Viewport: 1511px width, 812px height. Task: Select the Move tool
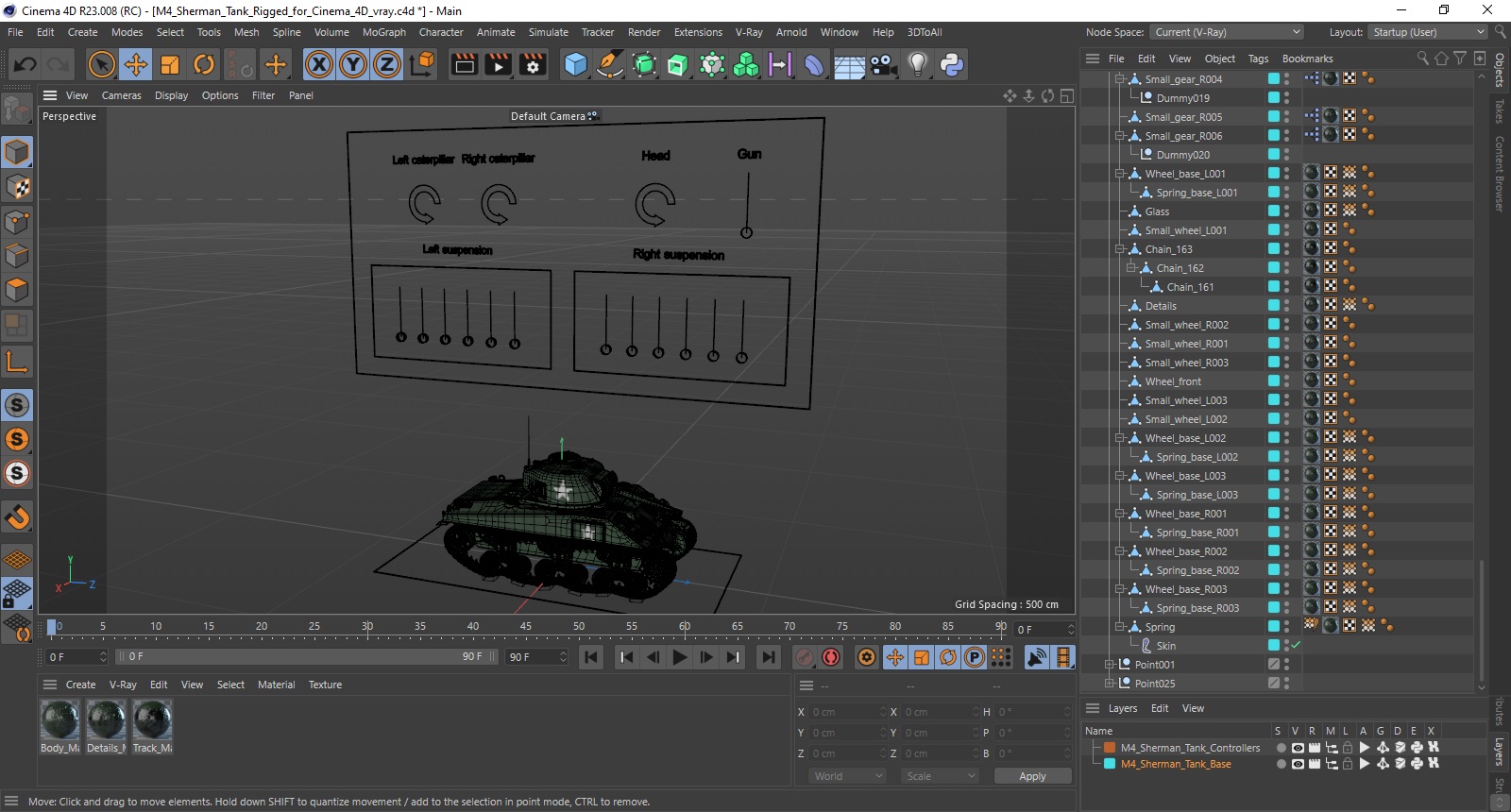coord(136,64)
